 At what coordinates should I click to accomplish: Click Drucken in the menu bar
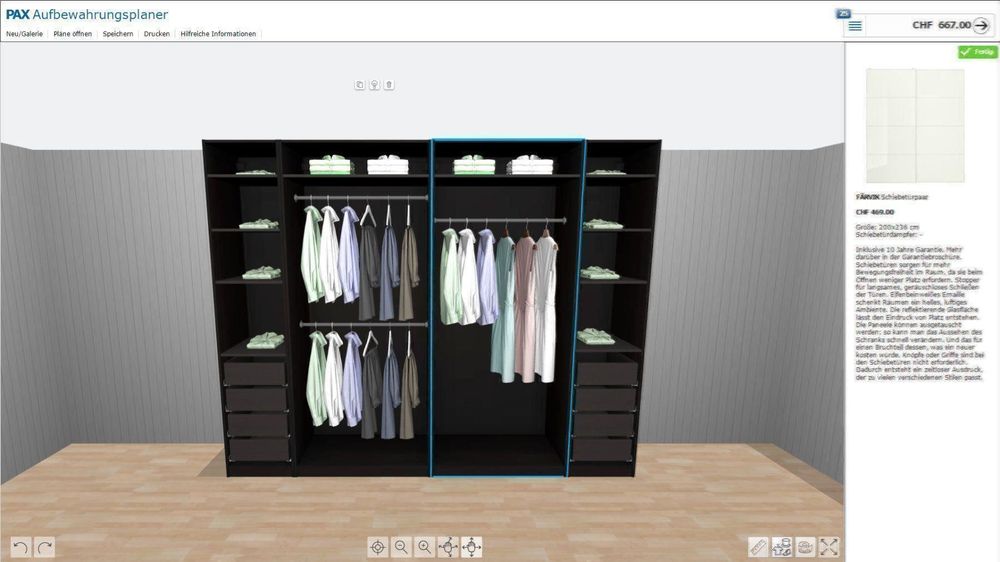[x=156, y=34]
